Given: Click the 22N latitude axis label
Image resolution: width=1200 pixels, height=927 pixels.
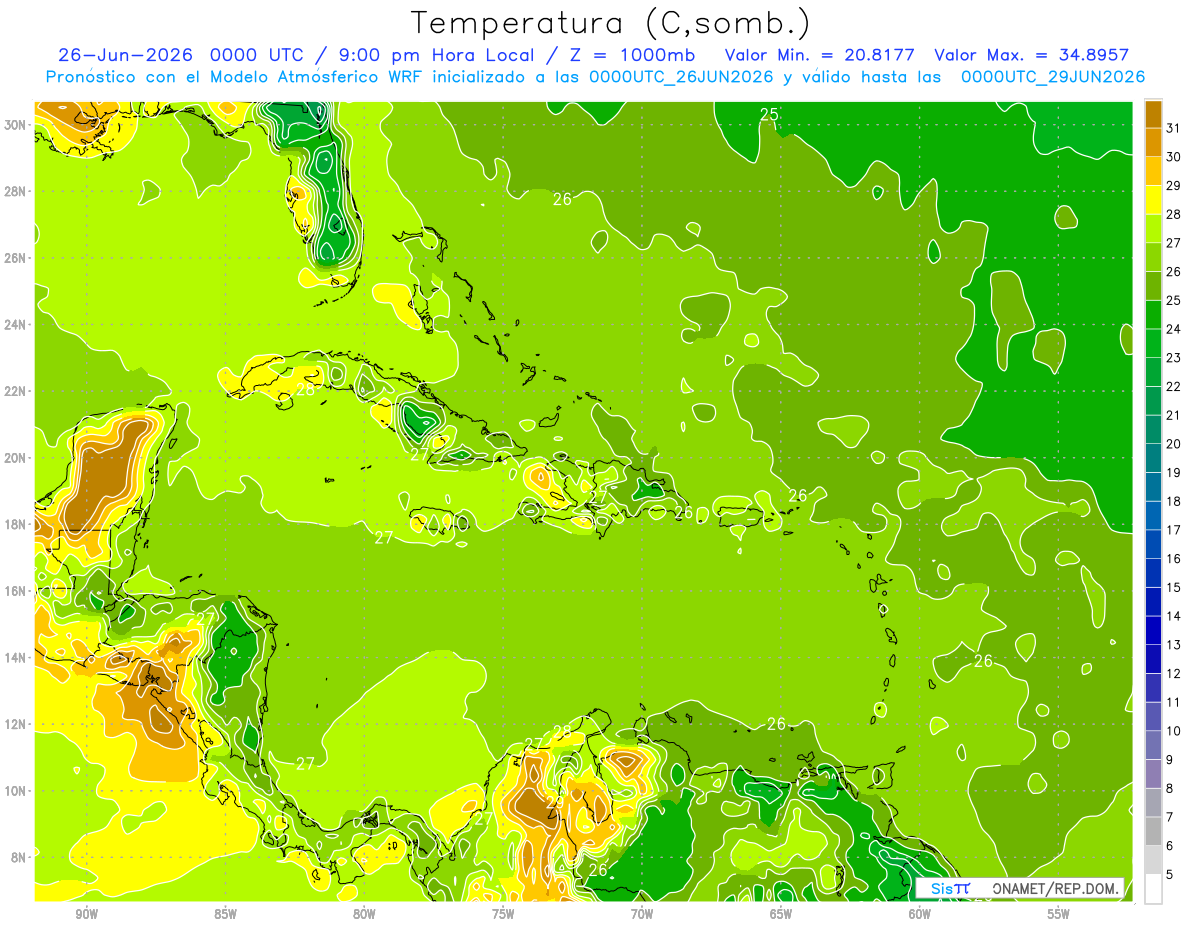Looking at the screenshot, I should tap(15, 391).
